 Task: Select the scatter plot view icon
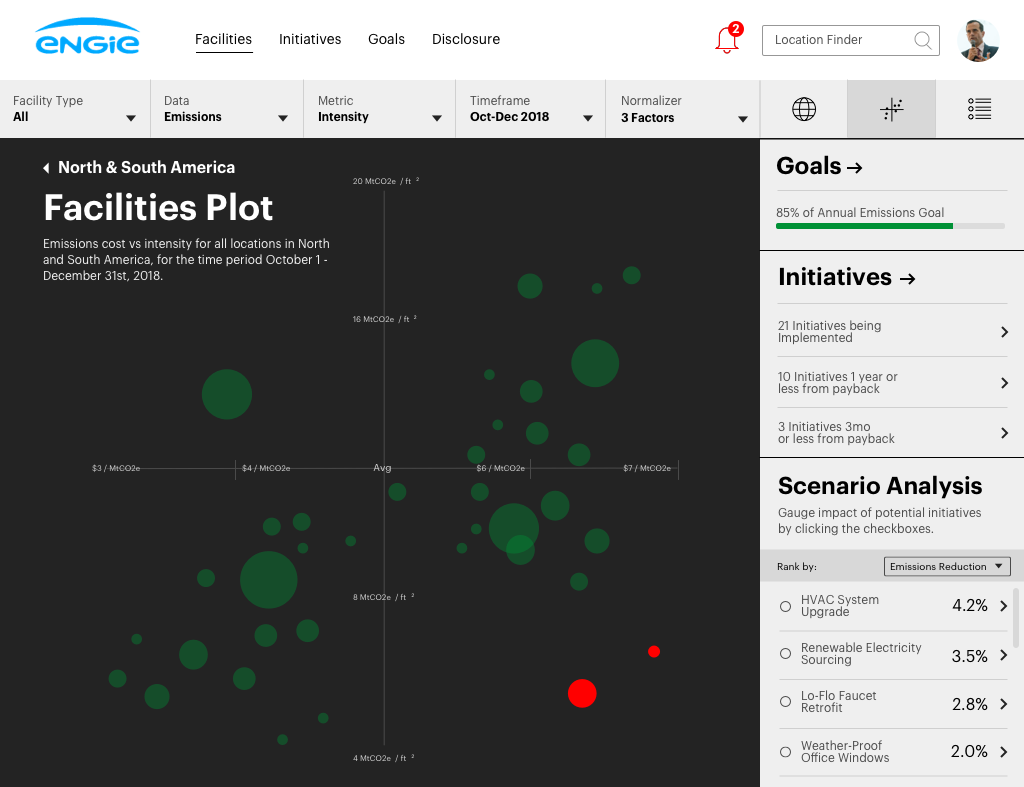click(x=890, y=109)
